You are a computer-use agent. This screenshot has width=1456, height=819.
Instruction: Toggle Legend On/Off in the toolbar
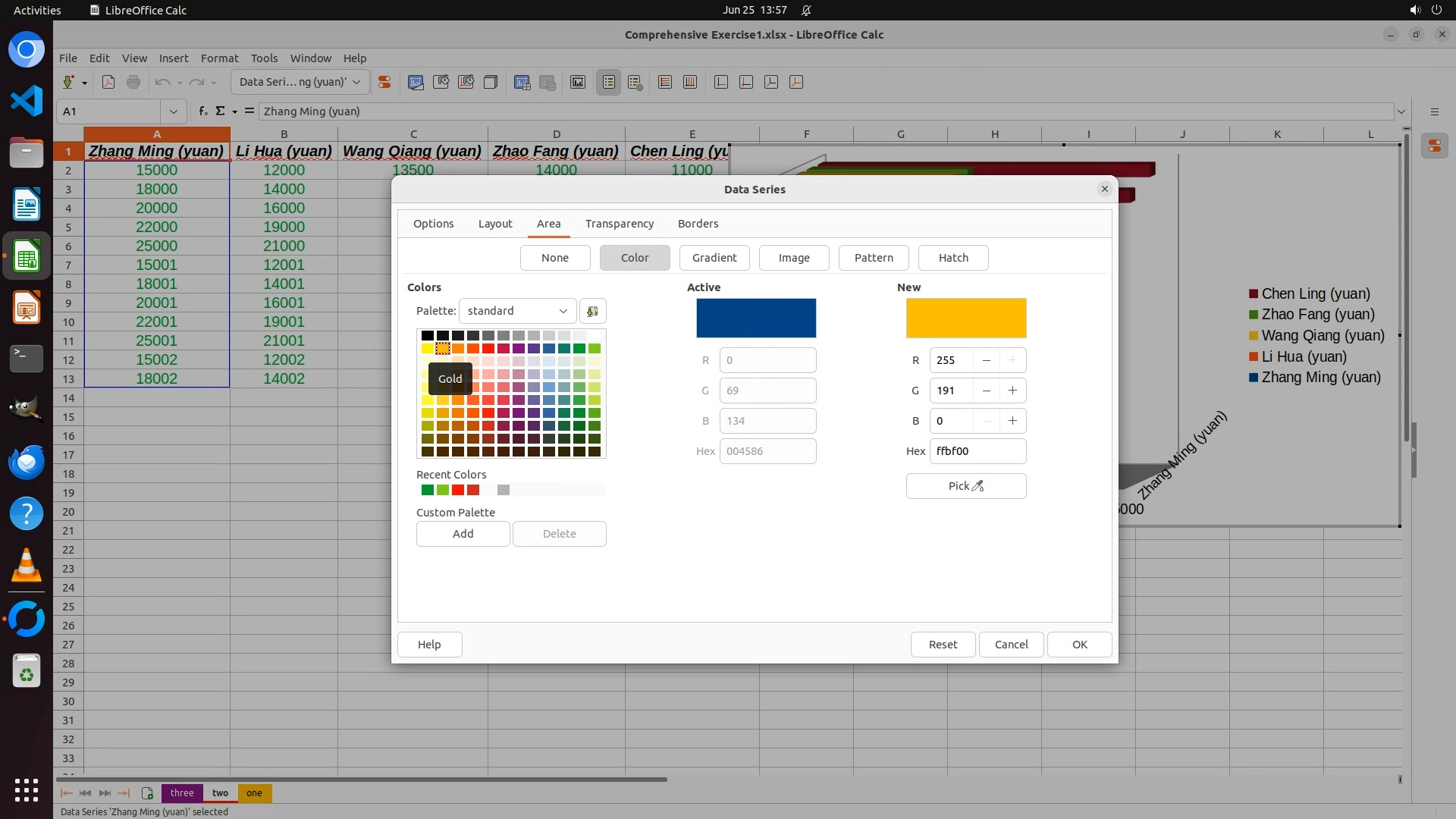pyautogui.click(x=609, y=82)
